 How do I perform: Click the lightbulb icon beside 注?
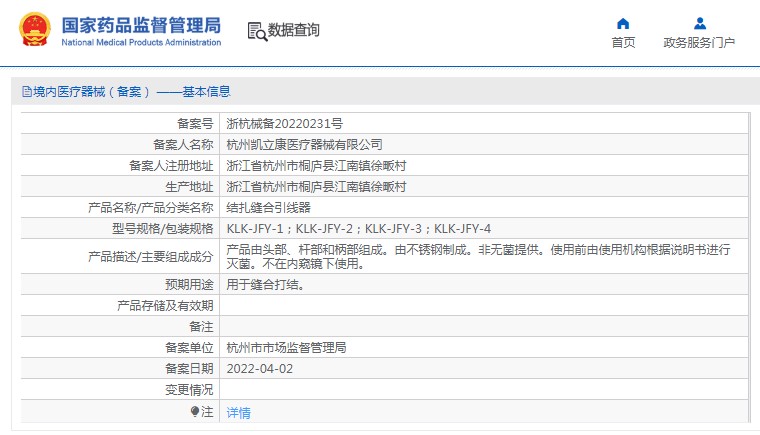point(195,412)
